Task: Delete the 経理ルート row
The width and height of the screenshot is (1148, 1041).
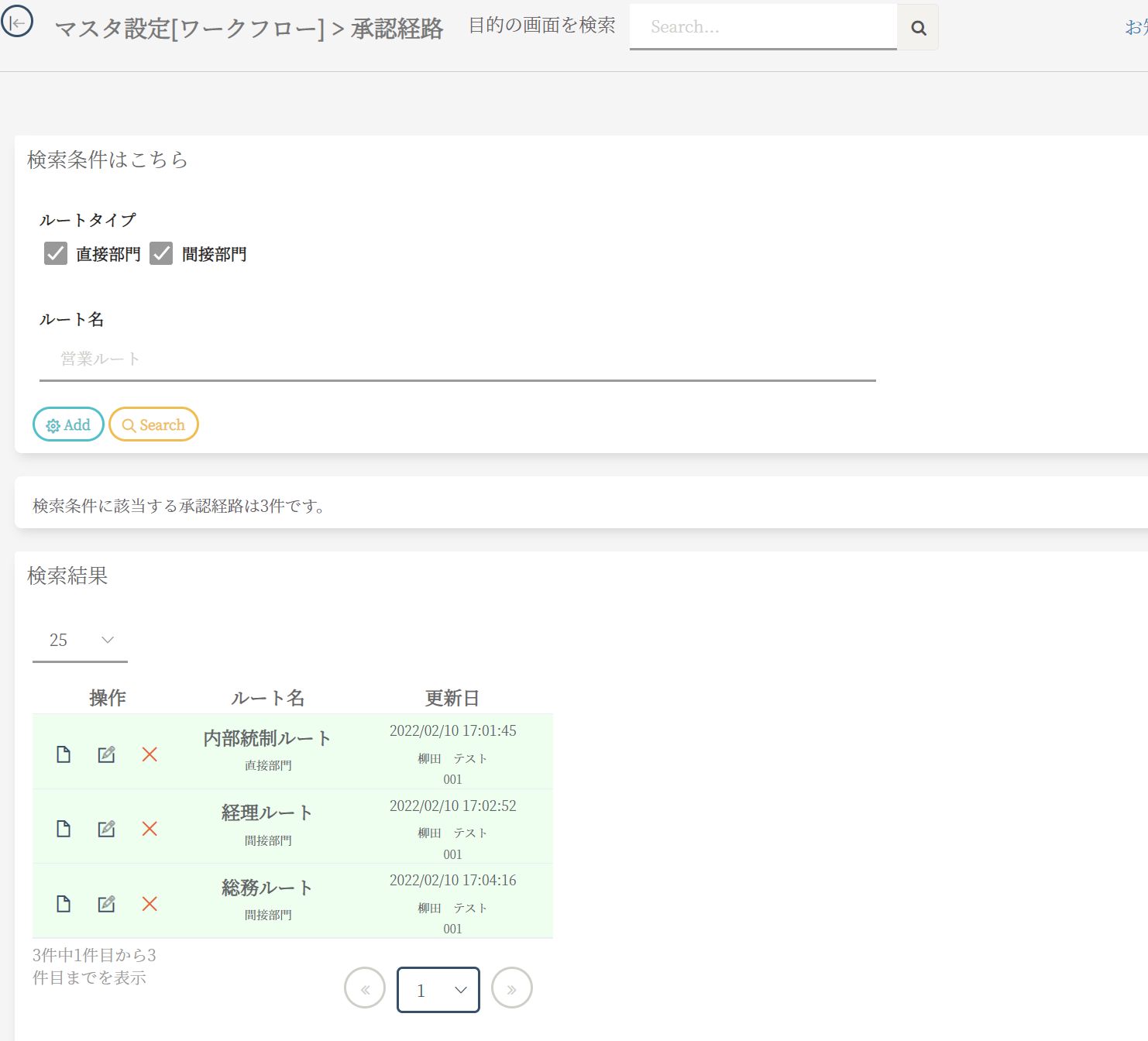Action: click(150, 829)
